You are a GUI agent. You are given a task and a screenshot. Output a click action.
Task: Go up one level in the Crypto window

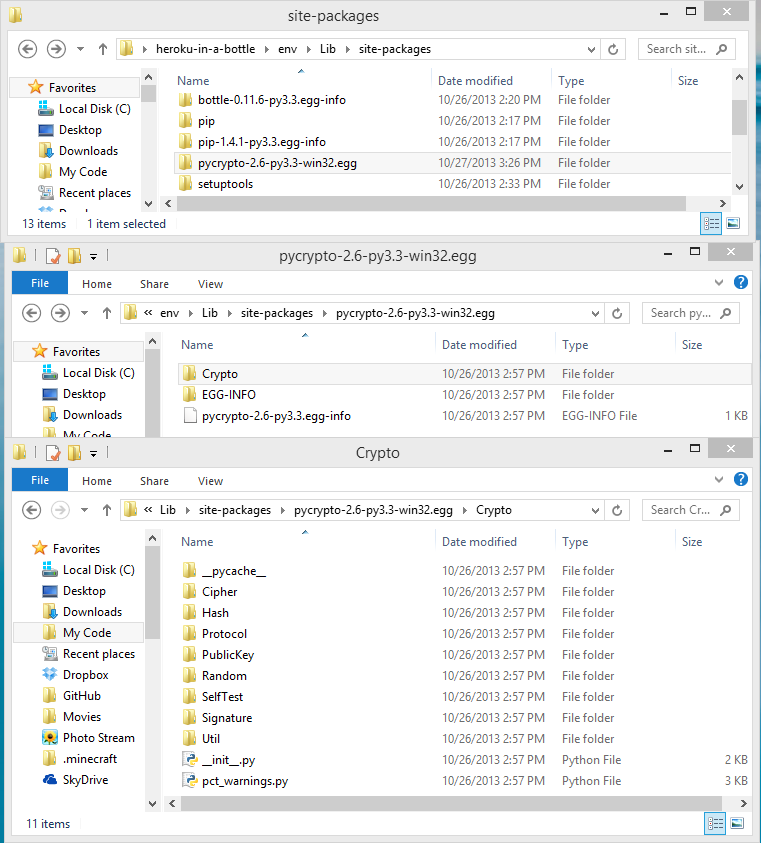point(106,510)
